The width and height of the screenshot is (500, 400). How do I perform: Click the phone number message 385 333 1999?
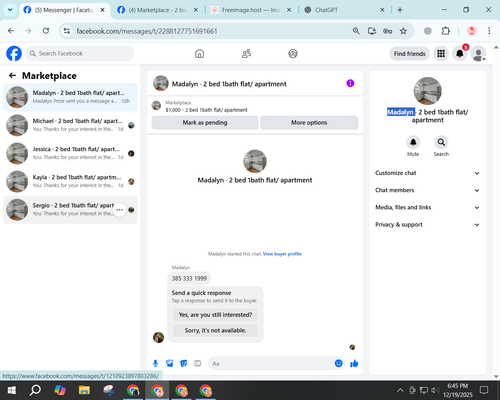[x=189, y=278]
